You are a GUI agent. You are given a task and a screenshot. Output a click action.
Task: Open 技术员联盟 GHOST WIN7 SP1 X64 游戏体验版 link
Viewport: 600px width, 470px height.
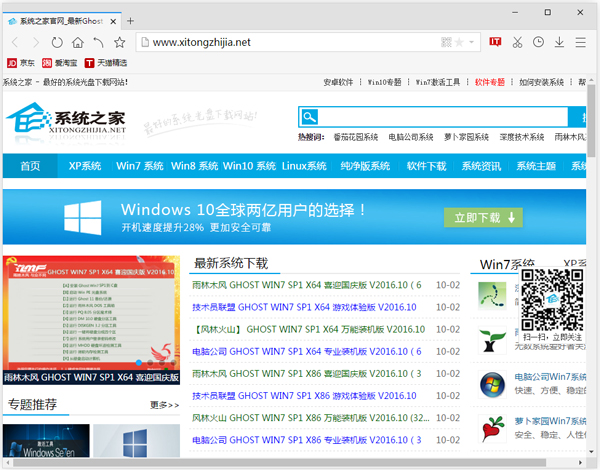tap(304, 307)
